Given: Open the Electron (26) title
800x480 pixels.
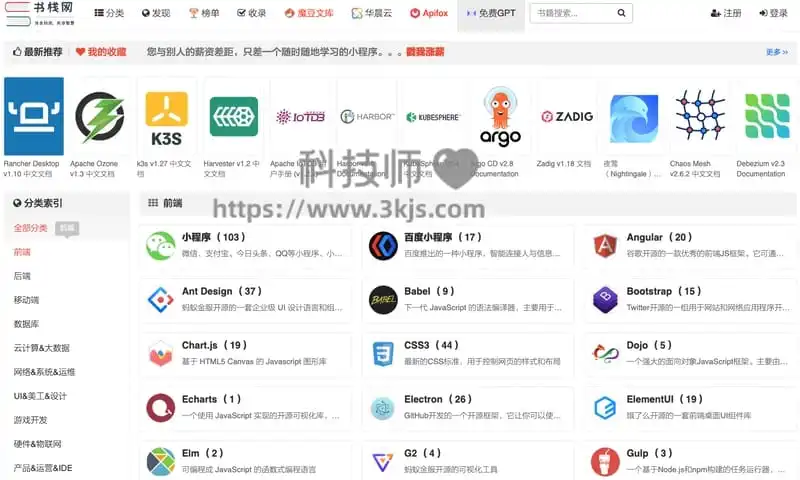Looking at the screenshot, I should pyautogui.click(x=438, y=399).
